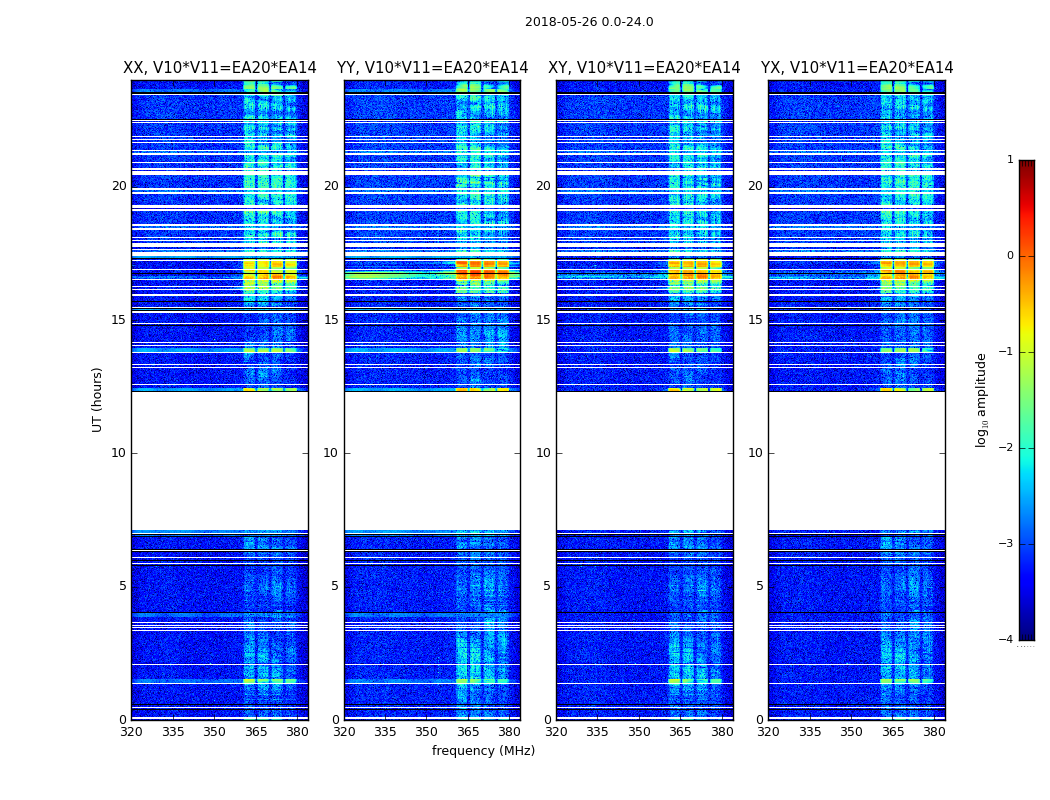Click the white data gap in XY panel
The height and width of the screenshot is (800, 1050).
point(644,460)
